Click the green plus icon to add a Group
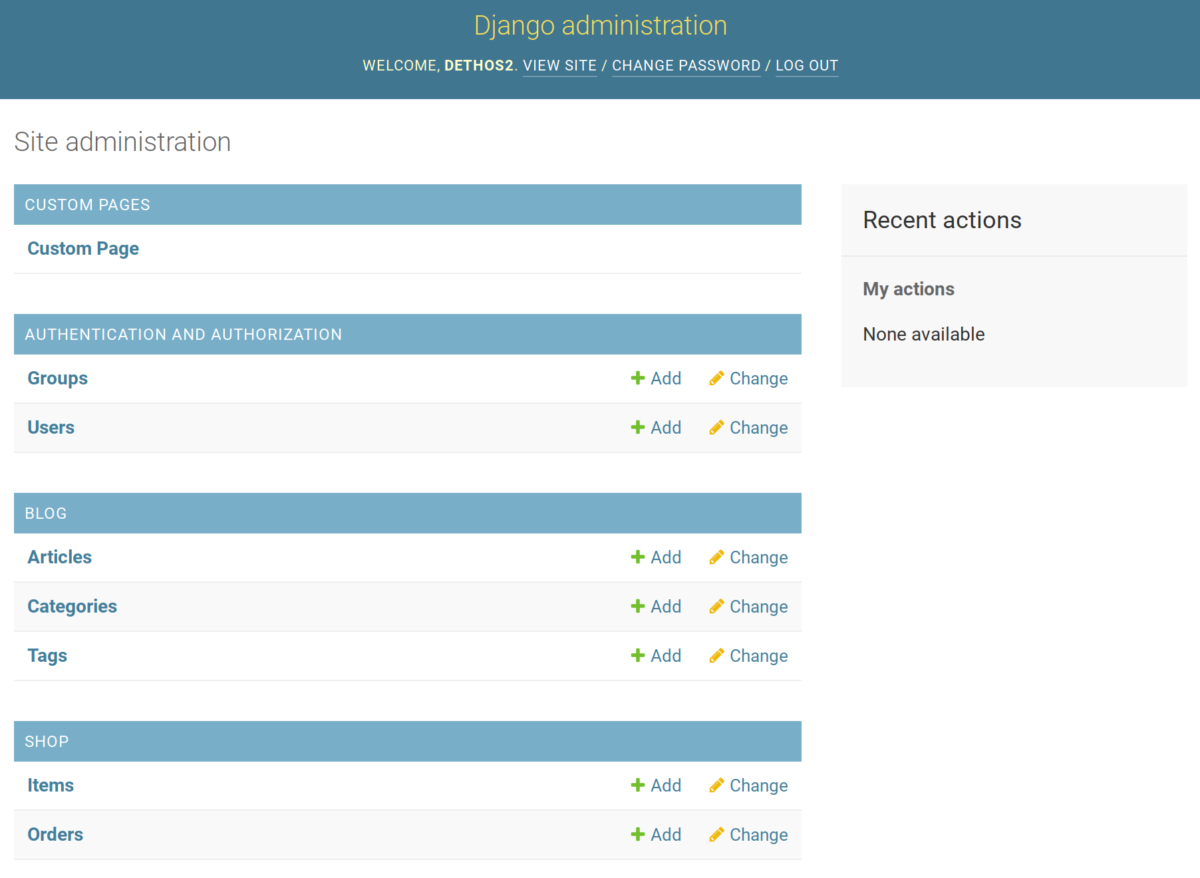The height and width of the screenshot is (878, 1200). pyautogui.click(x=636, y=378)
